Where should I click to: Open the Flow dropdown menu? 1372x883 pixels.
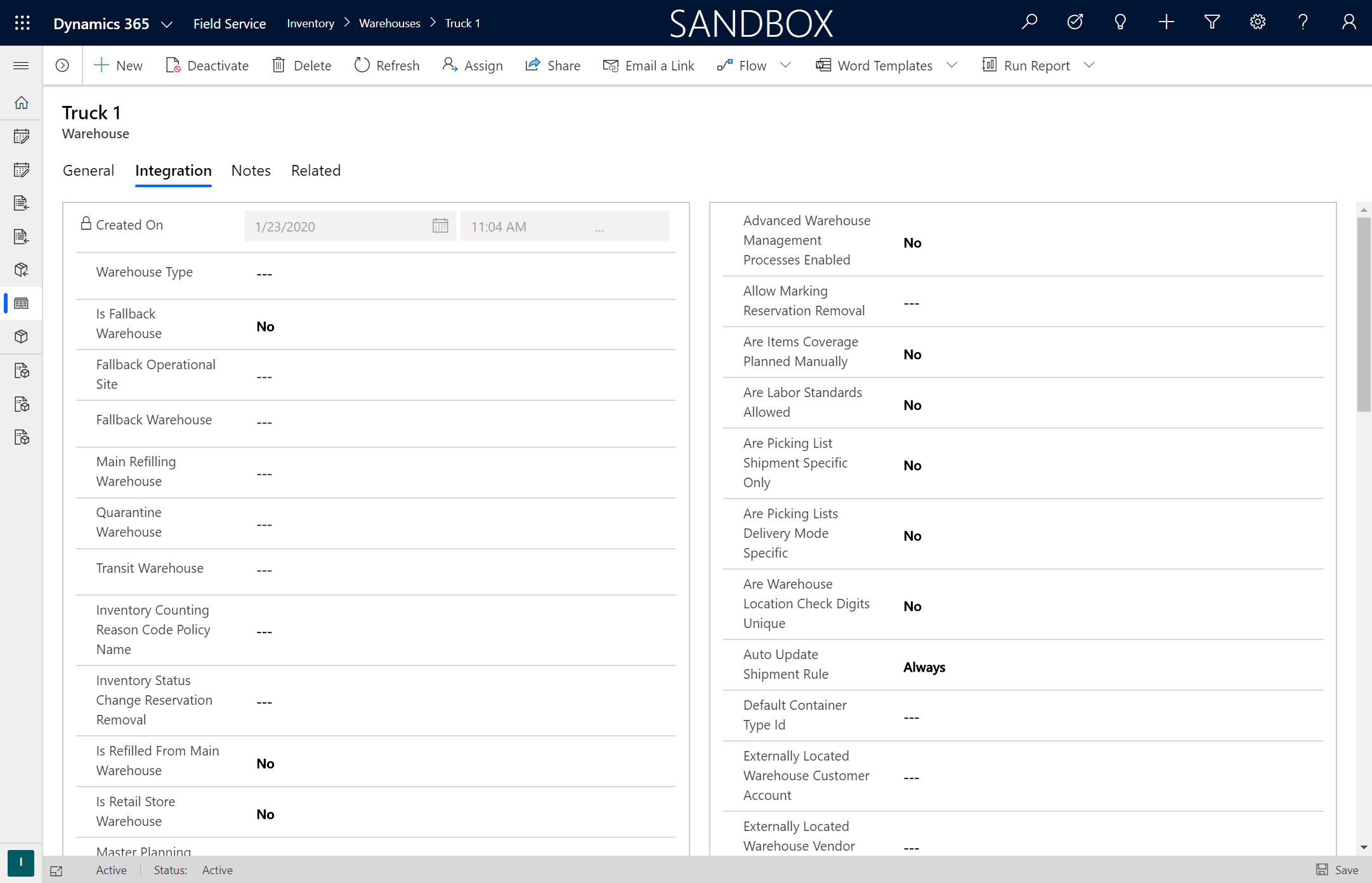[787, 65]
